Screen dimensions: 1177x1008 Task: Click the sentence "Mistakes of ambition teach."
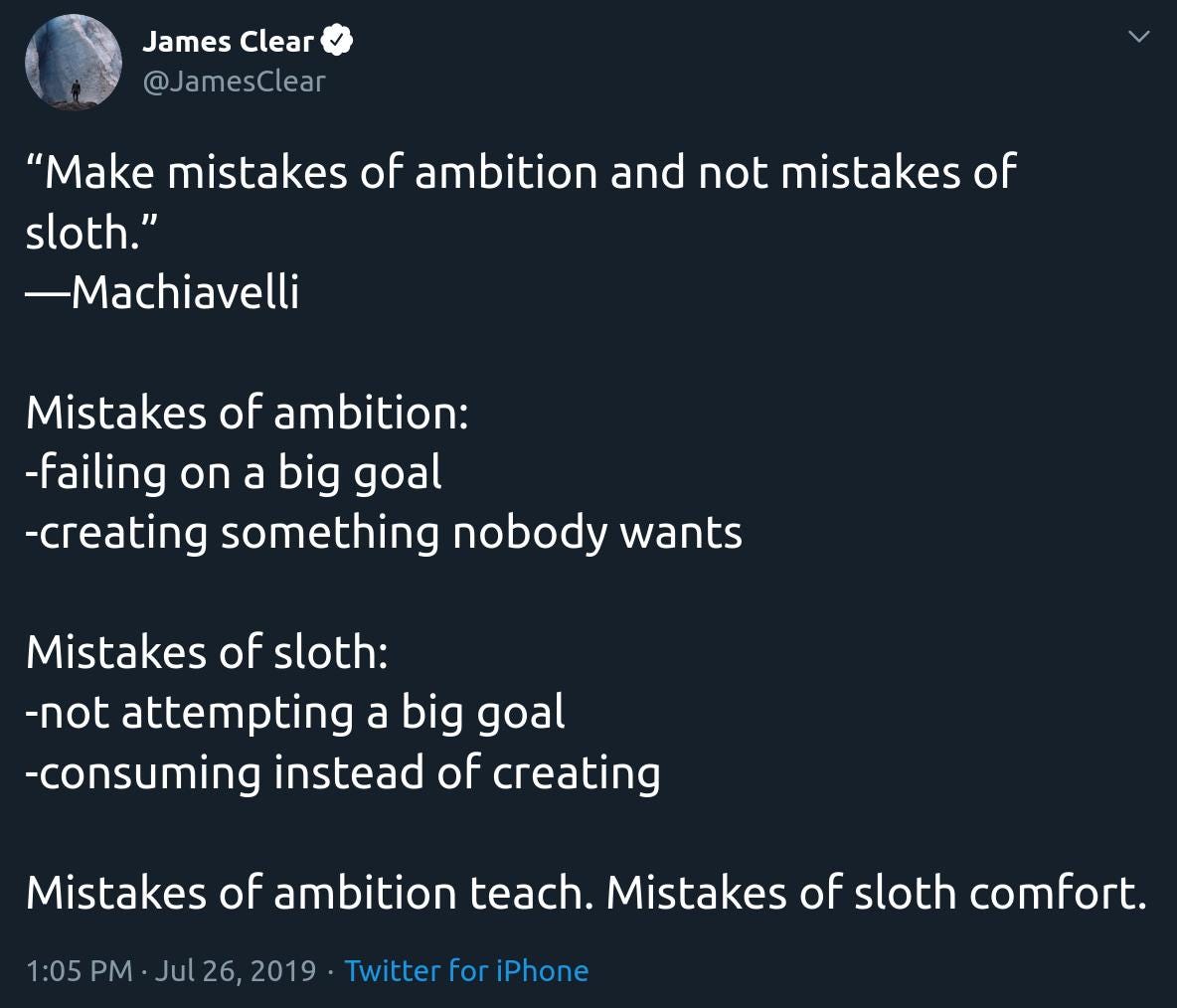tap(310, 893)
